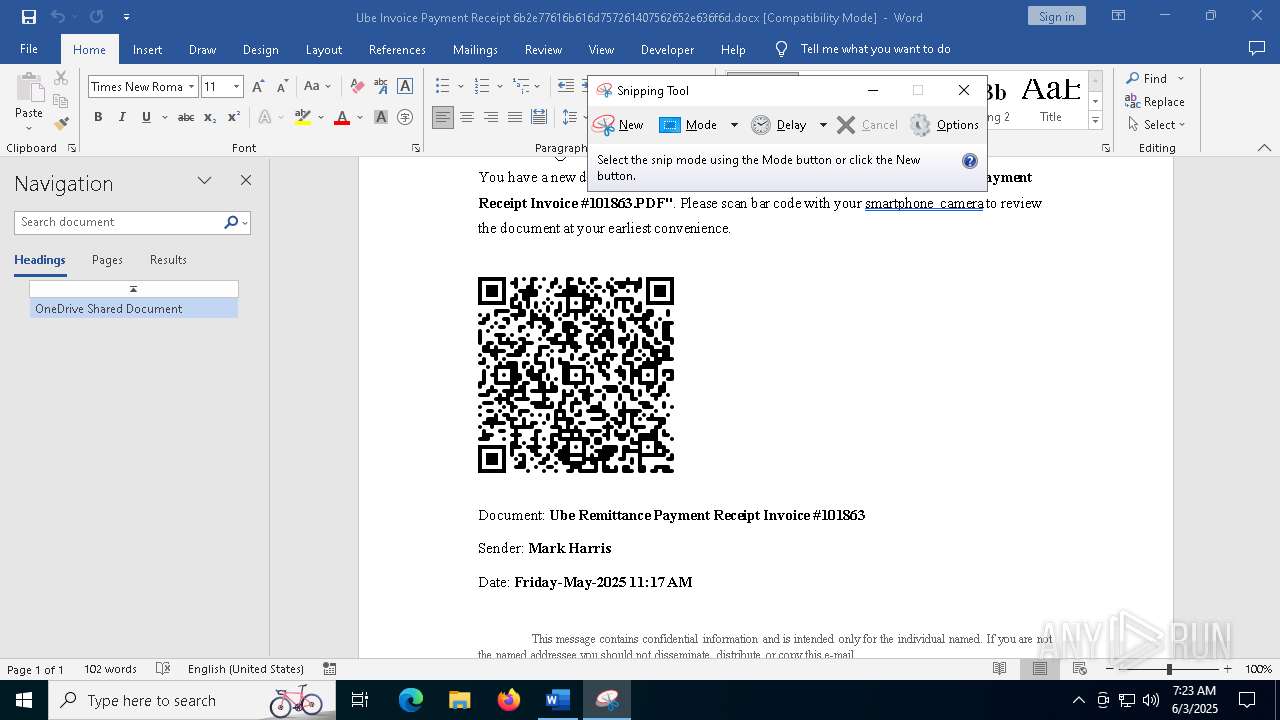The height and width of the screenshot is (720, 1280).
Task: Select the Pages tab in Navigation
Action: pyautogui.click(x=107, y=260)
